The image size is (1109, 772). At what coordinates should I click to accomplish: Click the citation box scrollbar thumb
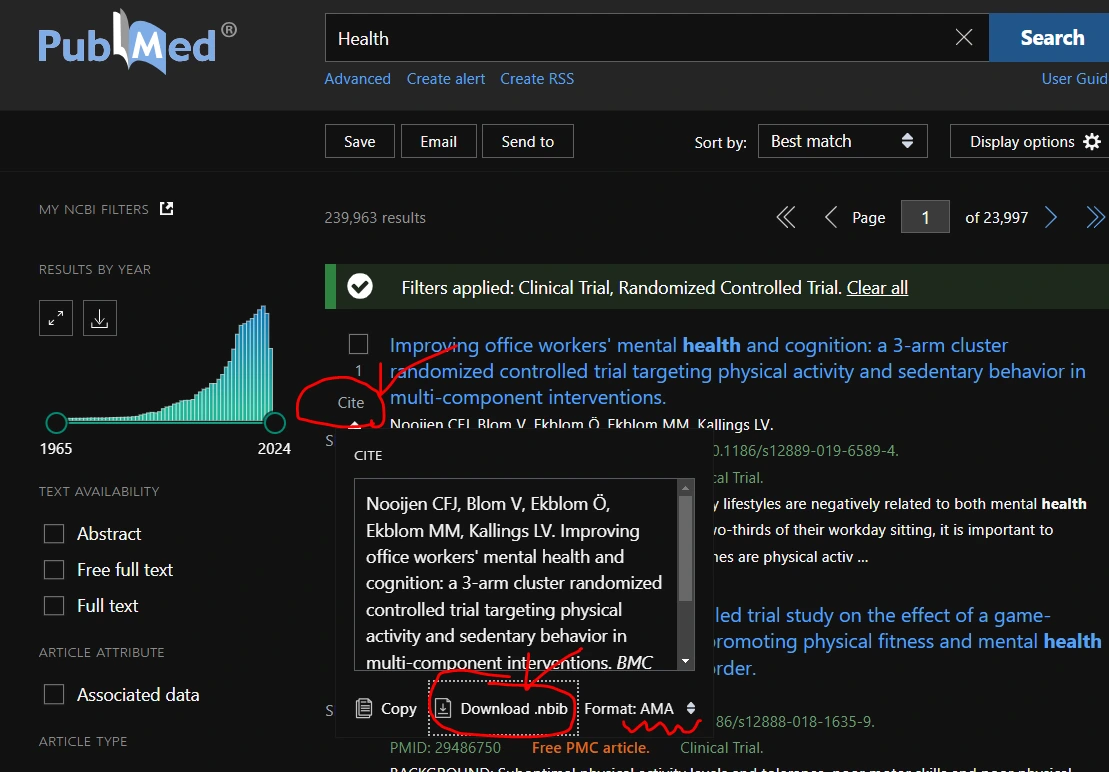pos(685,548)
